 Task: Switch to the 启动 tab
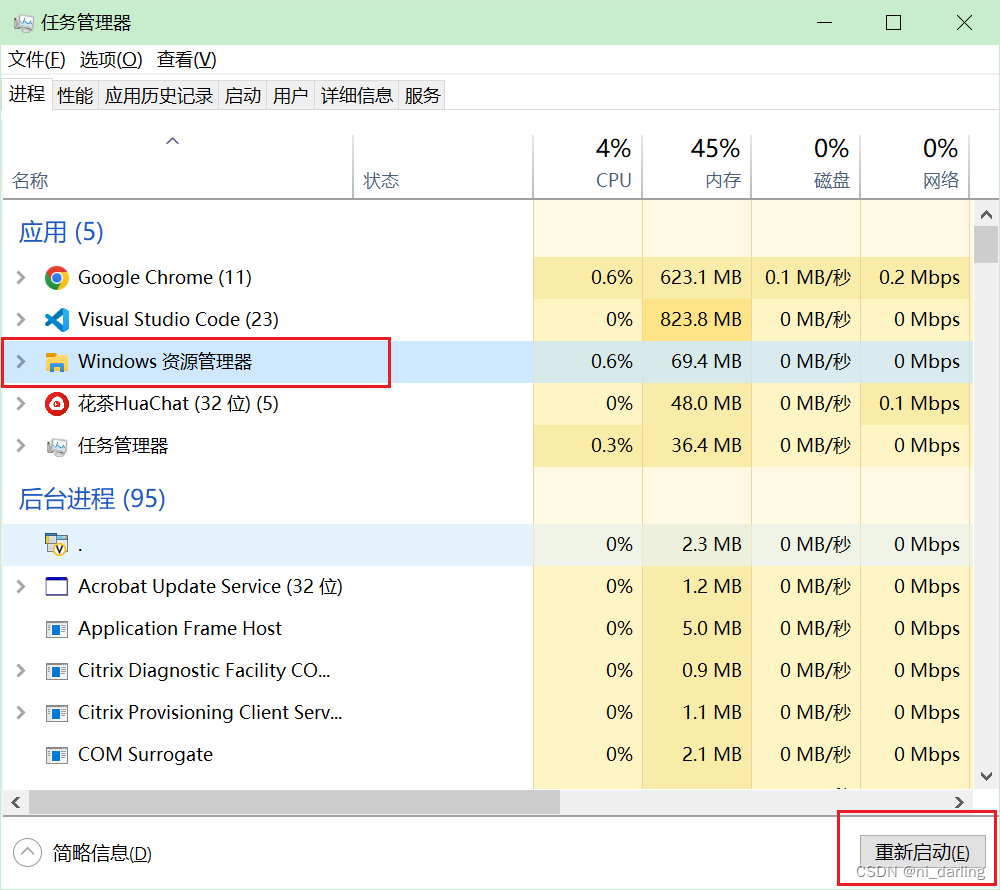coord(243,96)
